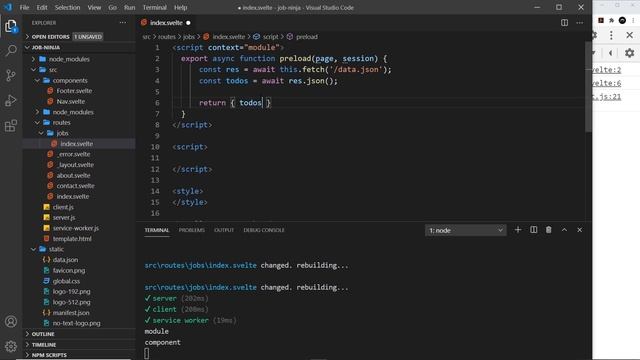This screenshot has width=640, height=360.
Task: Click the 'routes' breadcrumb segment
Action: coord(167,37)
